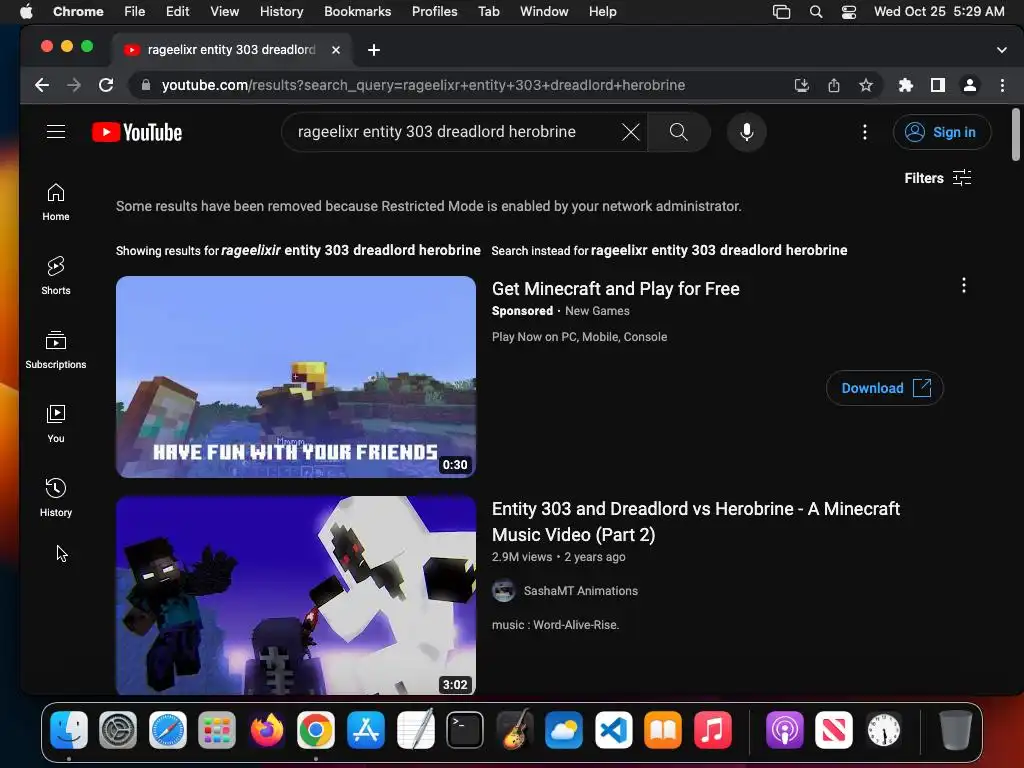This screenshot has width=1024, height=768.
Task: Click the Chrome address bar URL
Action: click(423, 85)
